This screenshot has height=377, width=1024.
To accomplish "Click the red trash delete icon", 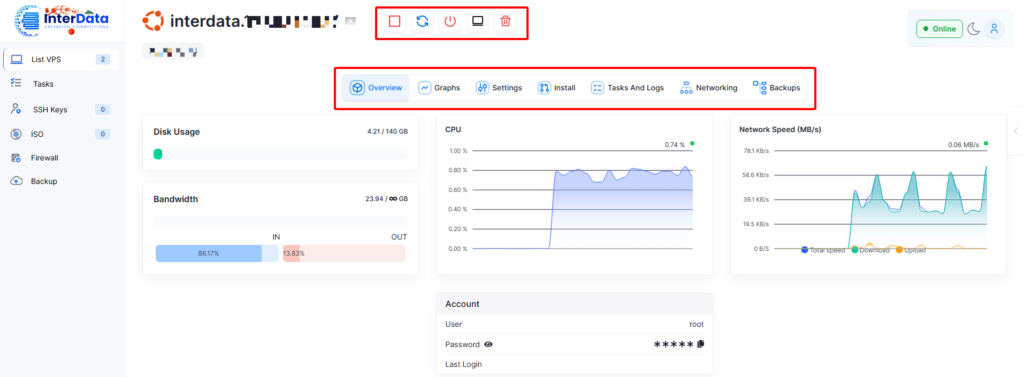I will [505, 21].
